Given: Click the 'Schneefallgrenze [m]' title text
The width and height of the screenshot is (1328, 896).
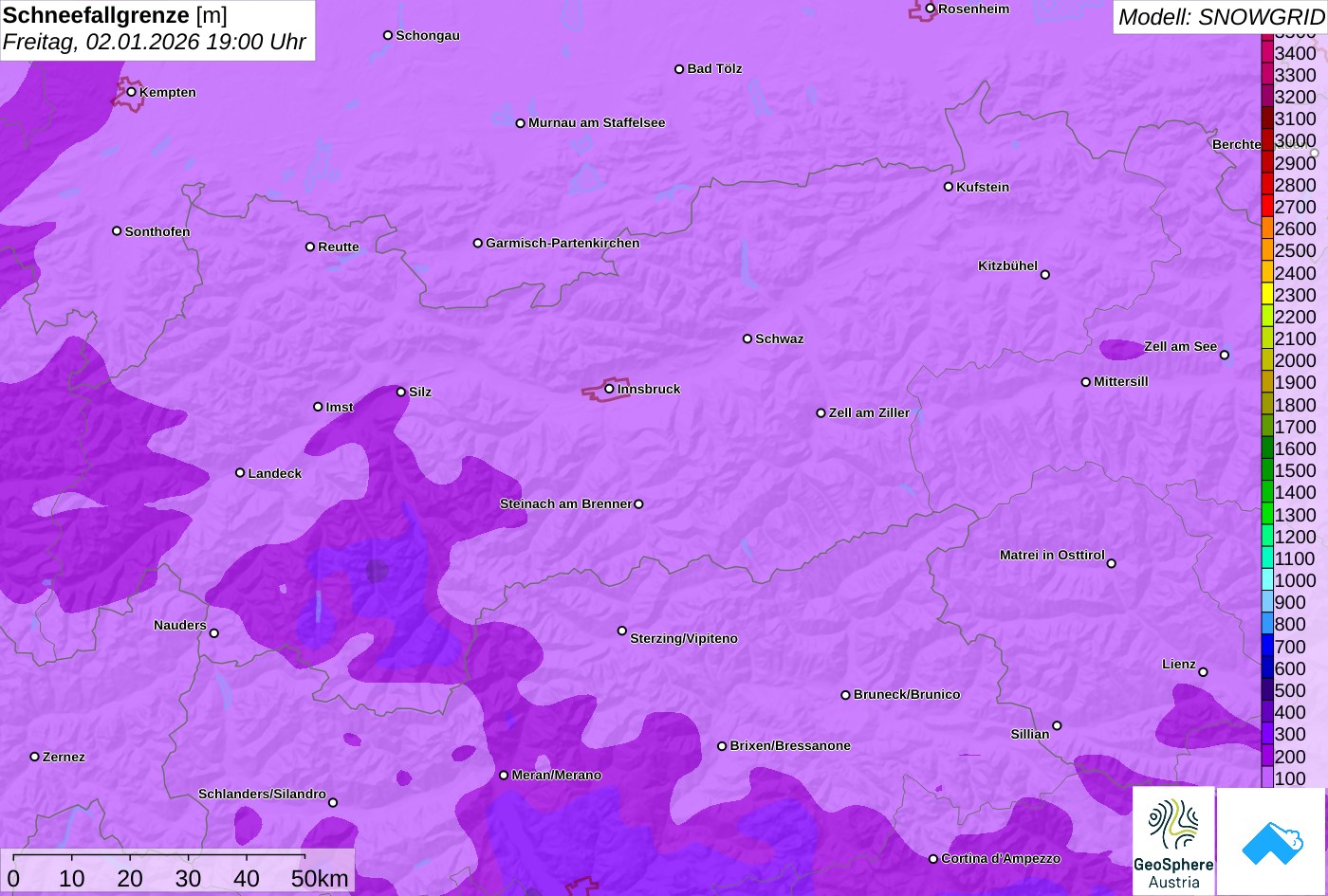Looking at the screenshot, I should coord(115,16).
